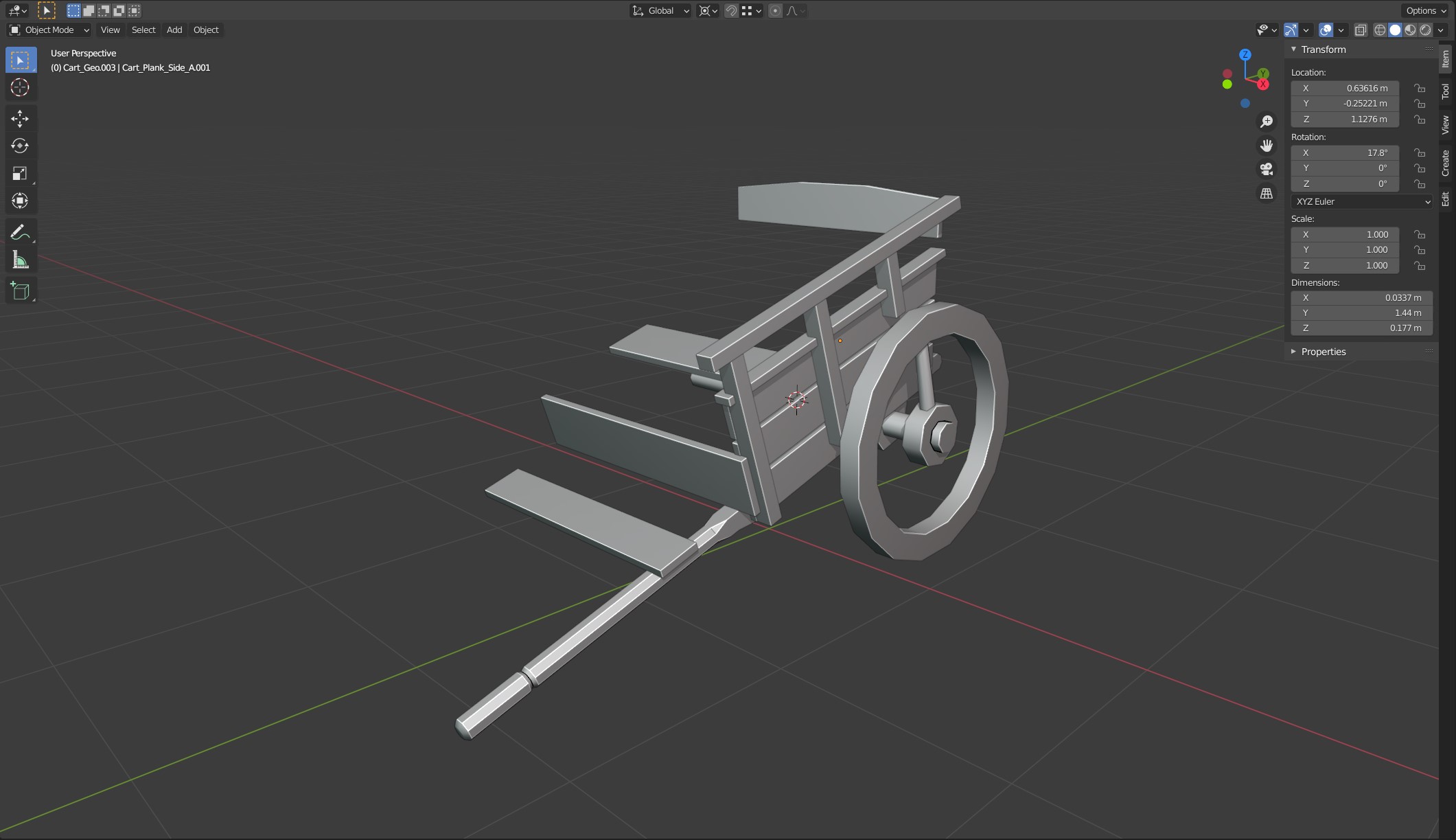1456x840 pixels.
Task: Select the Rotate tool
Action: coord(20,146)
